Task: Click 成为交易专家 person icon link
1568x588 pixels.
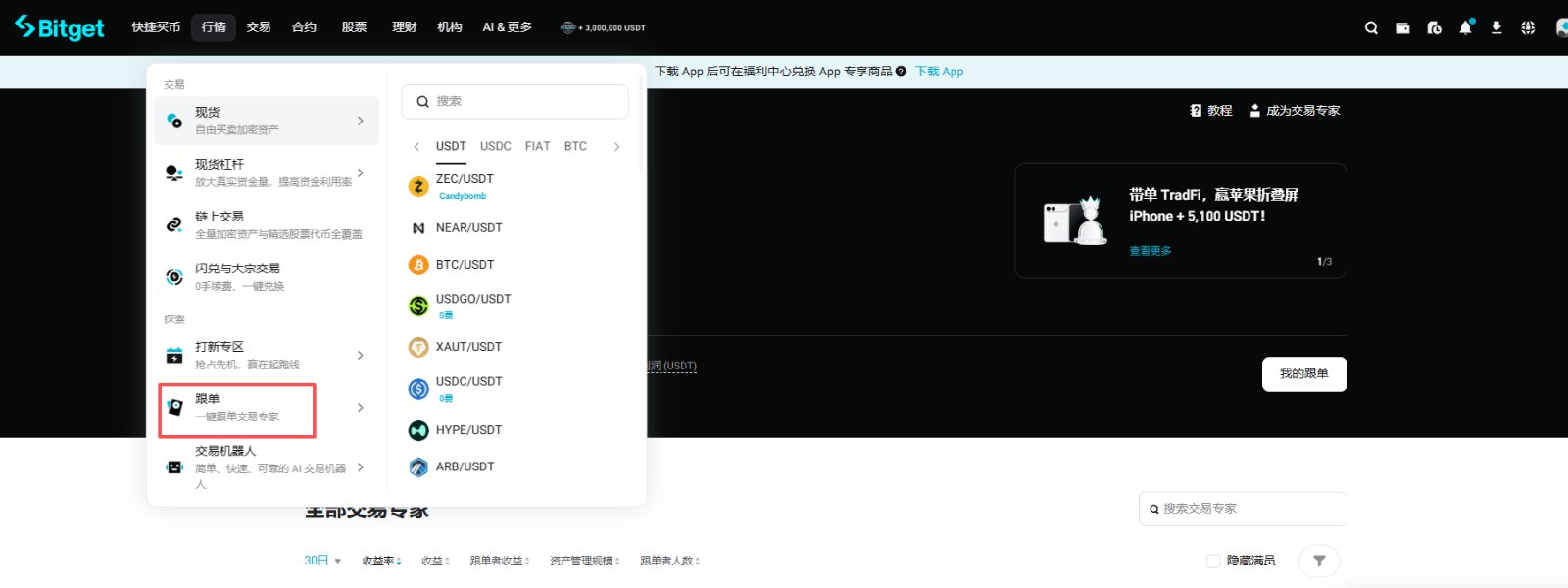Action: coord(1295,111)
